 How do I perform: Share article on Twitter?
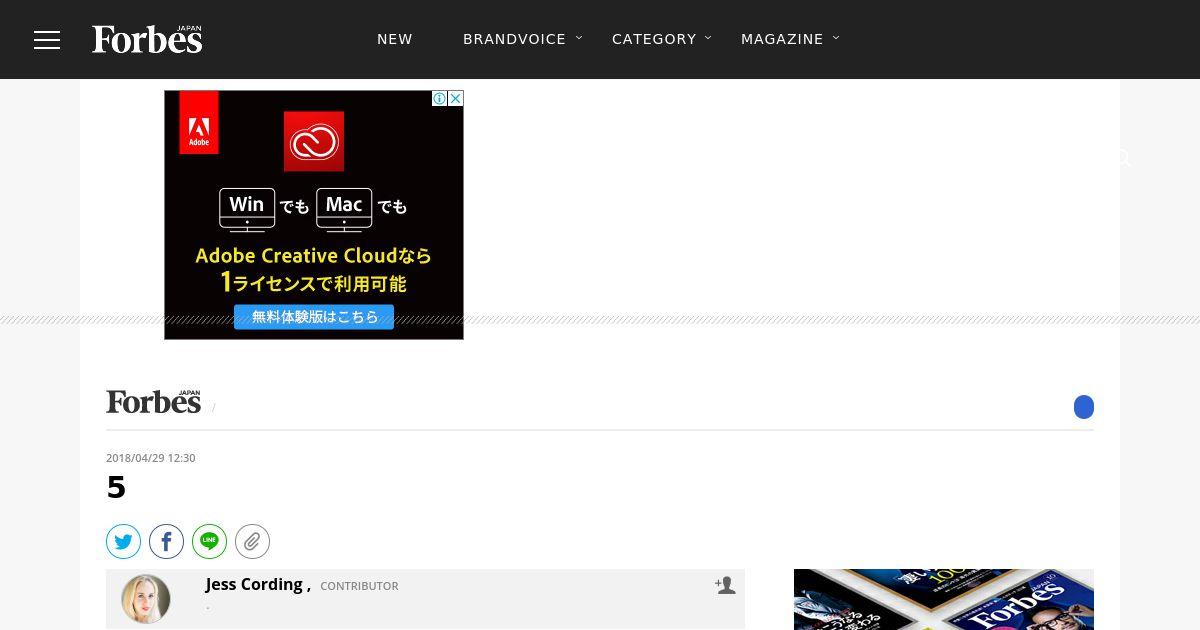pyautogui.click(x=124, y=542)
